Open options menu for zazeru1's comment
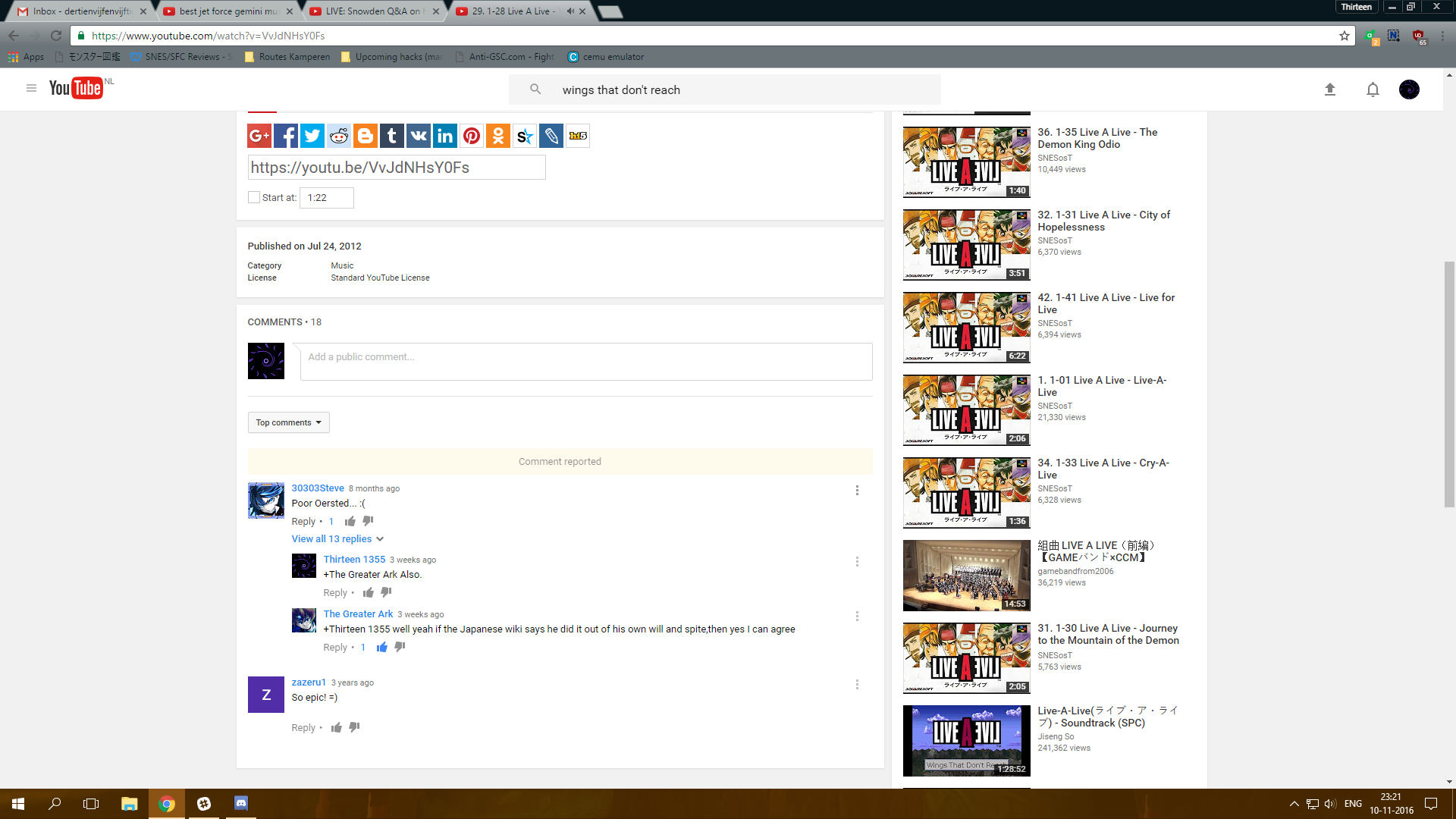This screenshot has height=819, width=1456. (x=858, y=685)
